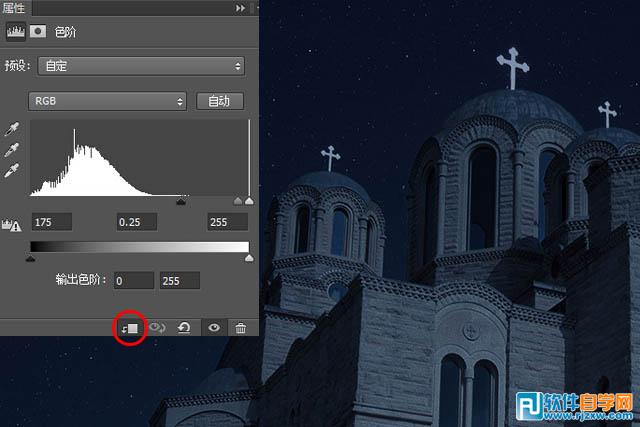The height and width of the screenshot is (427, 640).
Task: Click the white output level slider
Action: [x=249, y=258]
